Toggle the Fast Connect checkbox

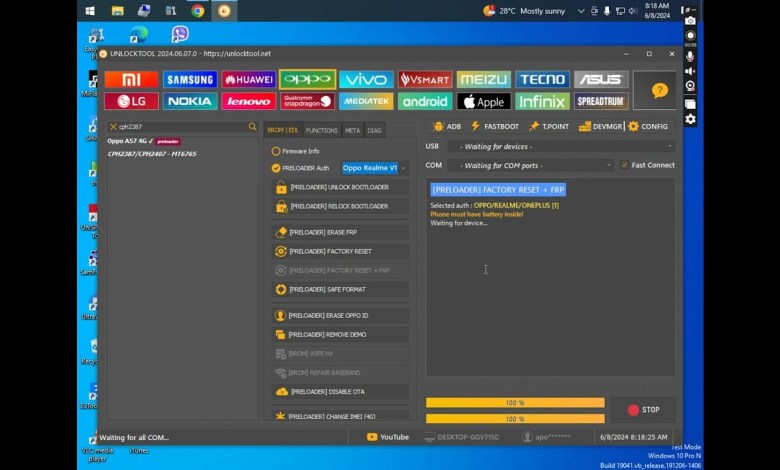pyautogui.click(x=624, y=165)
